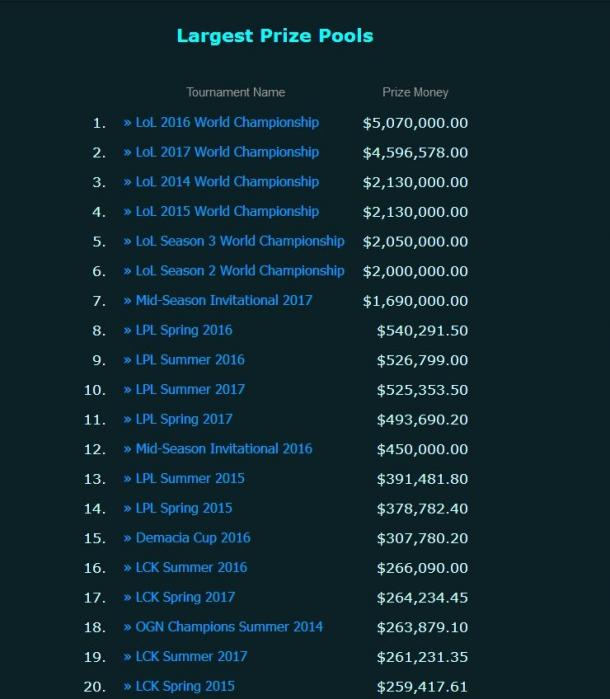The width and height of the screenshot is (610, 699).
Task: Open LCK Spring 2015 tournament link
Action: click(185, 686)
